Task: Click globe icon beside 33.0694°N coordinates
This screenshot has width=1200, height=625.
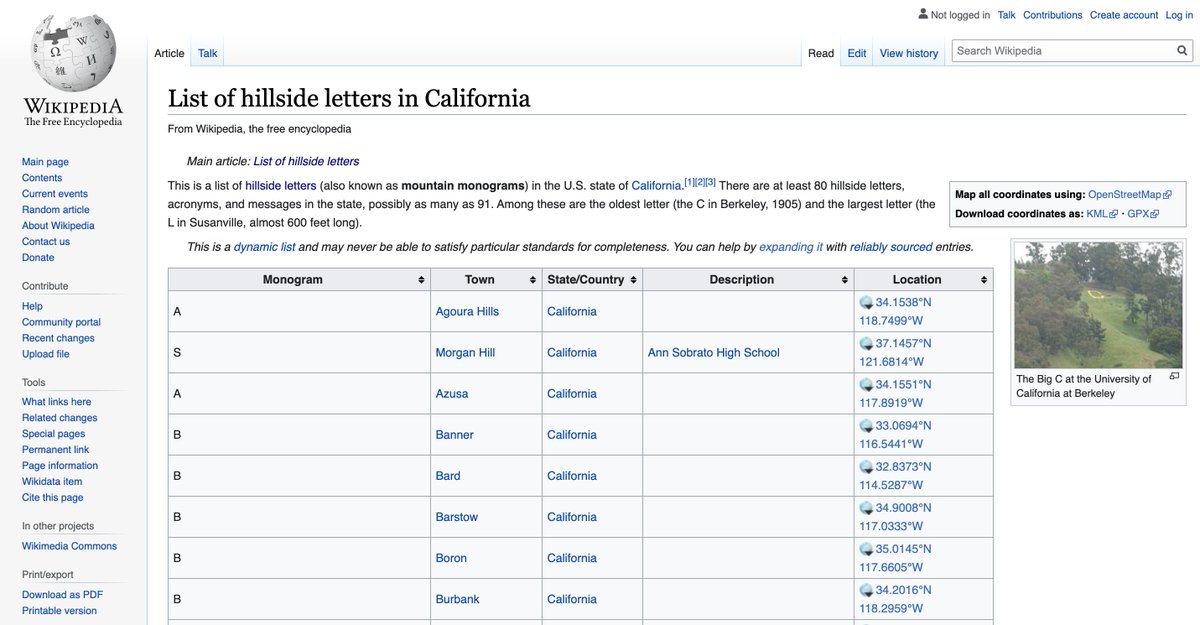Action: (866, 425)
